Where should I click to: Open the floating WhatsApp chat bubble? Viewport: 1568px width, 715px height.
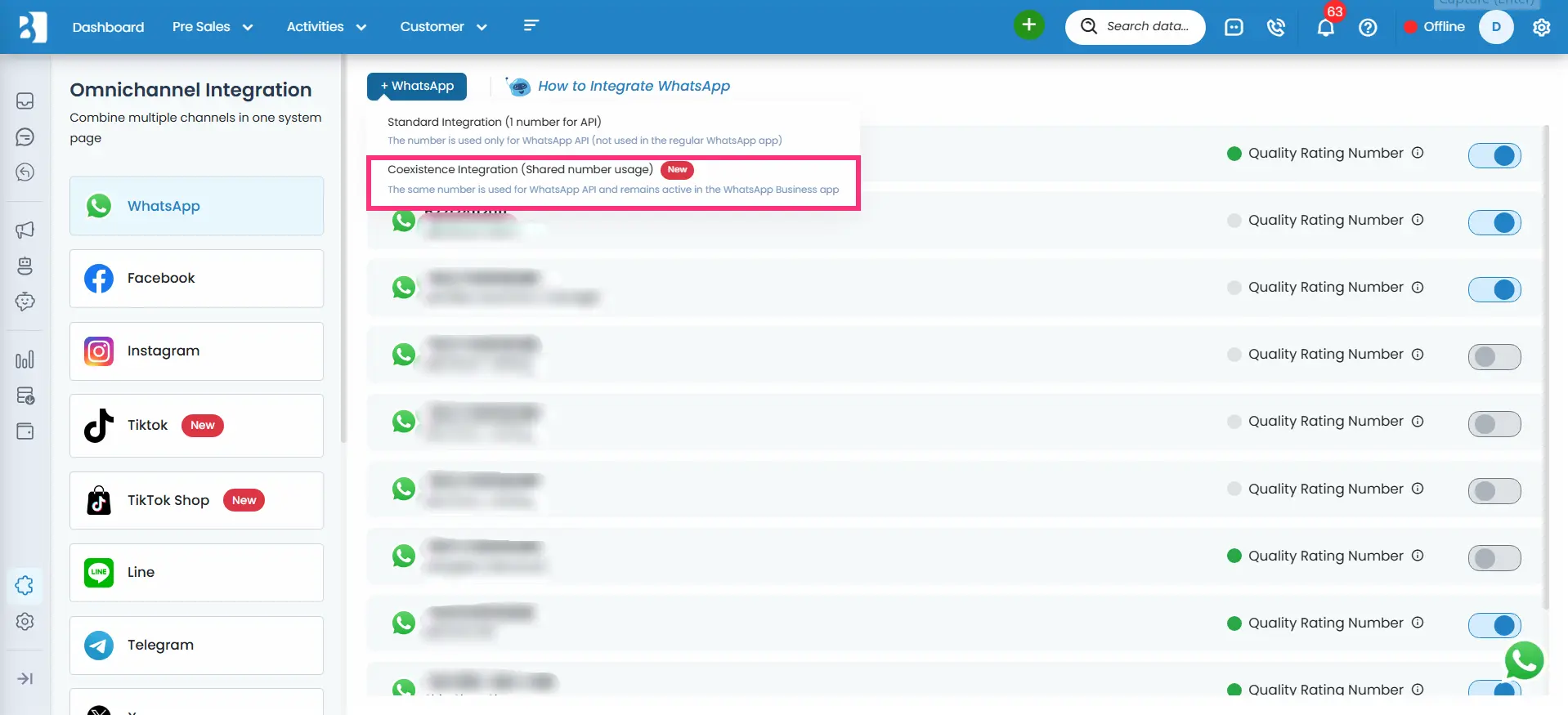1524,660
